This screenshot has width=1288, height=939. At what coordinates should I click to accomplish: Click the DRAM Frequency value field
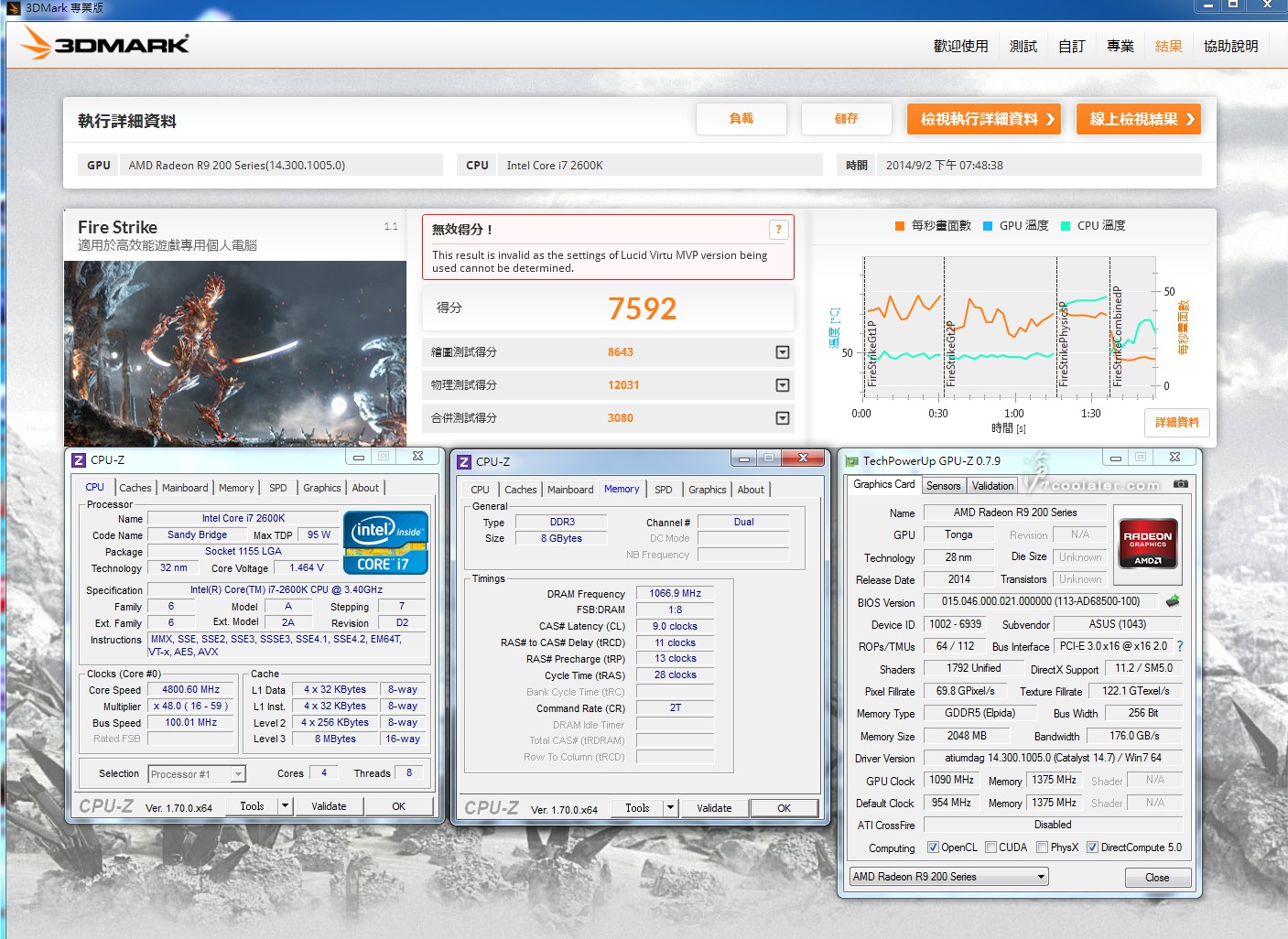click(675, 593)
